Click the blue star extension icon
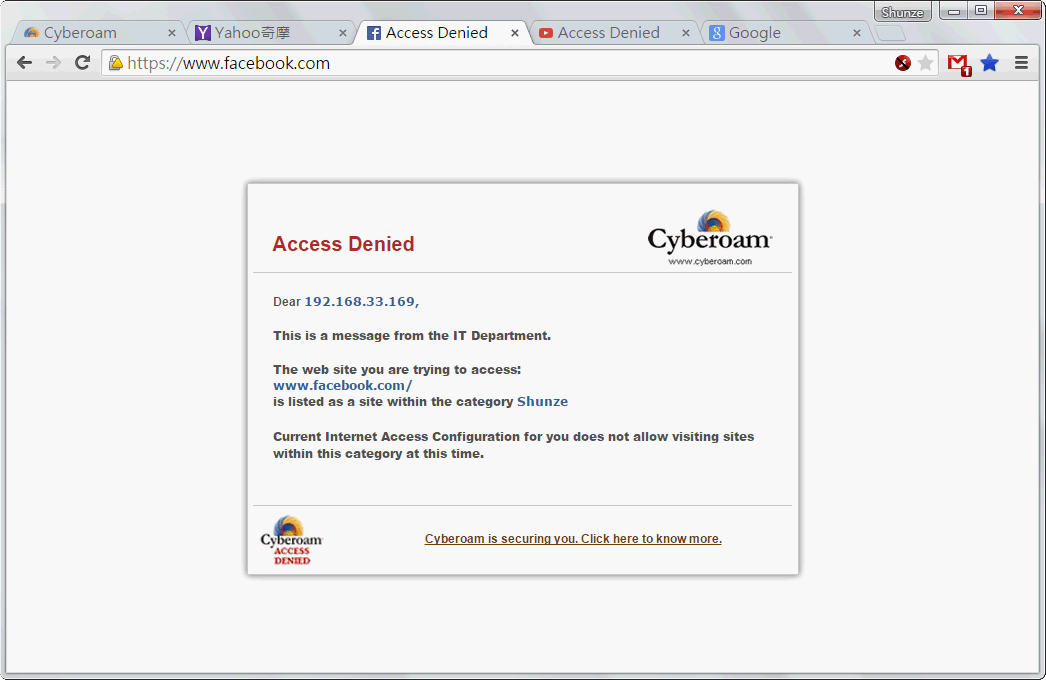The image size is (1046, 680). tap(990, 63)
